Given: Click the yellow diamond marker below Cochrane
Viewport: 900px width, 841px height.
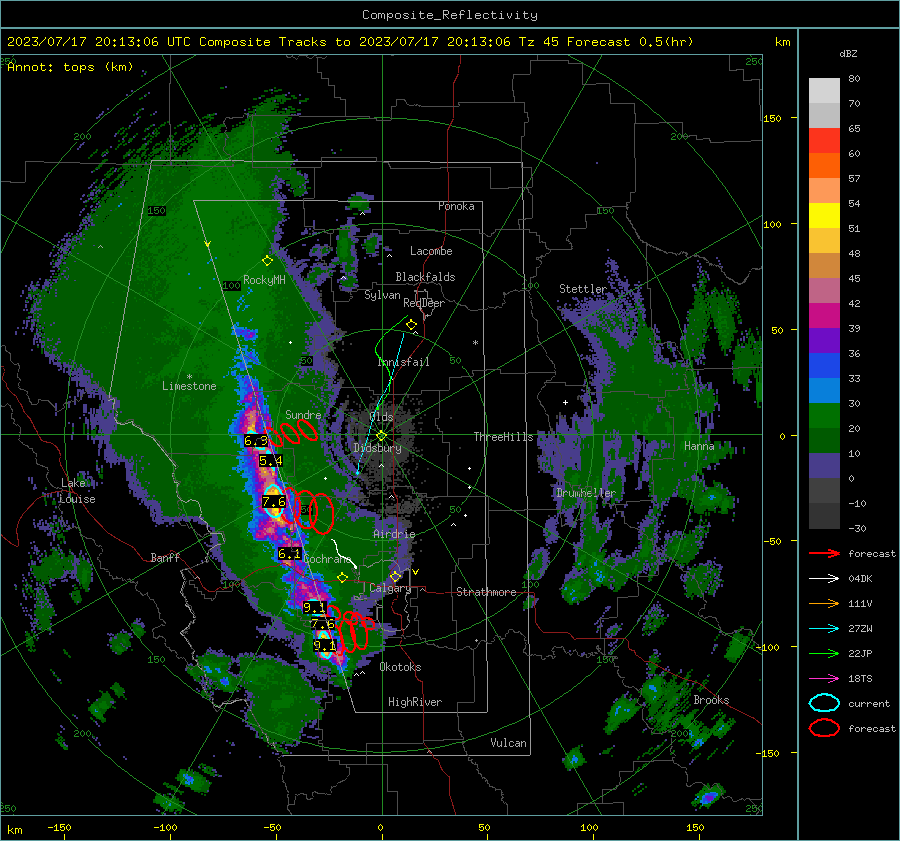Looking at the screenshot, I should tap(343, 578).
